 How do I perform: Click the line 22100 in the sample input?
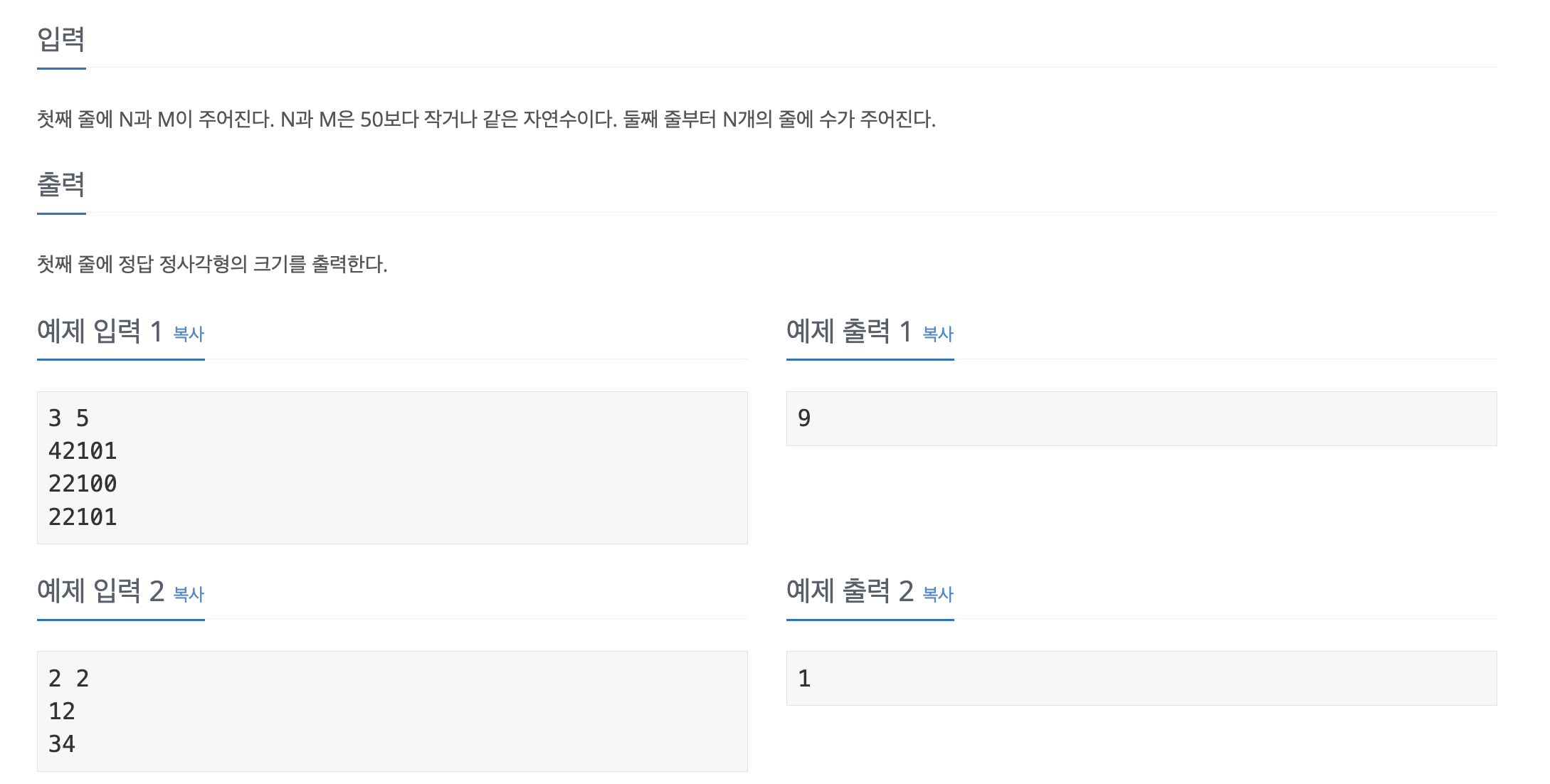click(83, 484)
